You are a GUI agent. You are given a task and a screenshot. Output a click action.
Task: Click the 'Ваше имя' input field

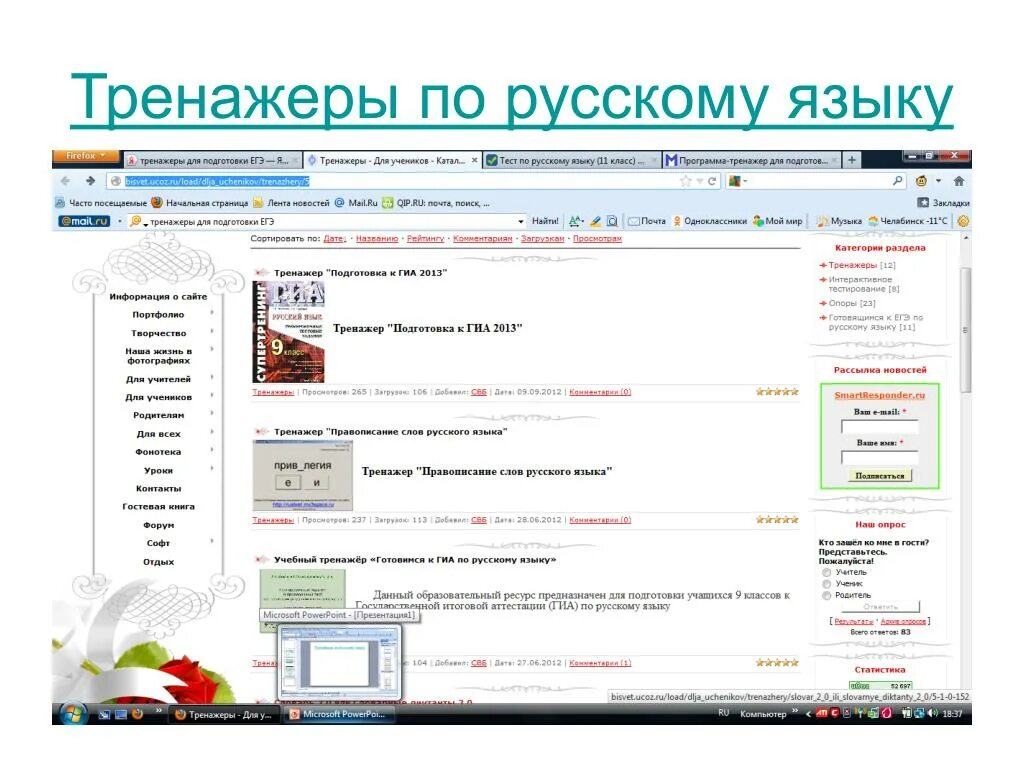(x=880, y=458)
